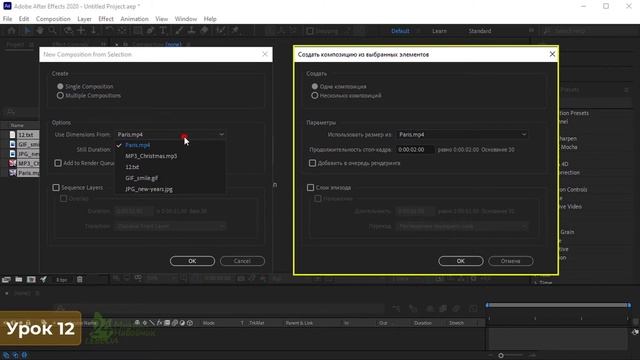Toggle the In/Out/Duration/Stretch panes icon
The image size is (640, 360).
click(x=24, y=355)
